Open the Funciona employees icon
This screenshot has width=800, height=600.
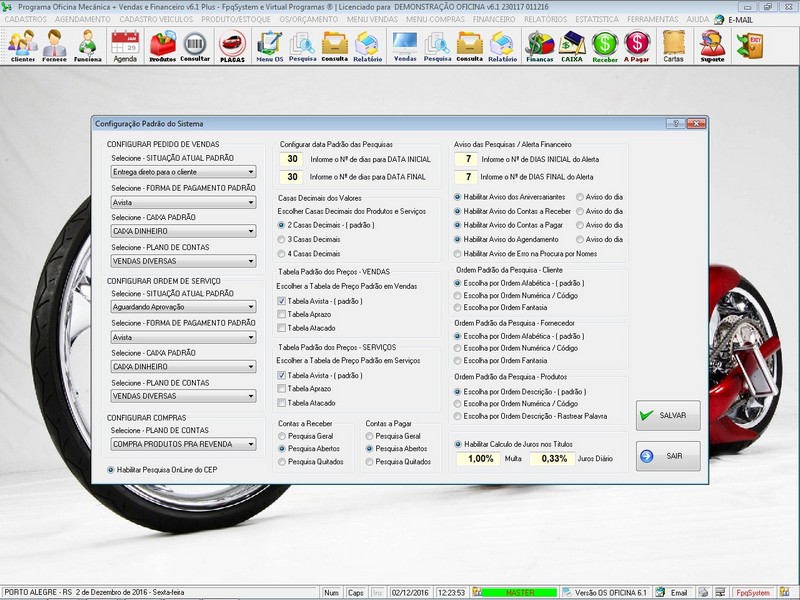88,45
